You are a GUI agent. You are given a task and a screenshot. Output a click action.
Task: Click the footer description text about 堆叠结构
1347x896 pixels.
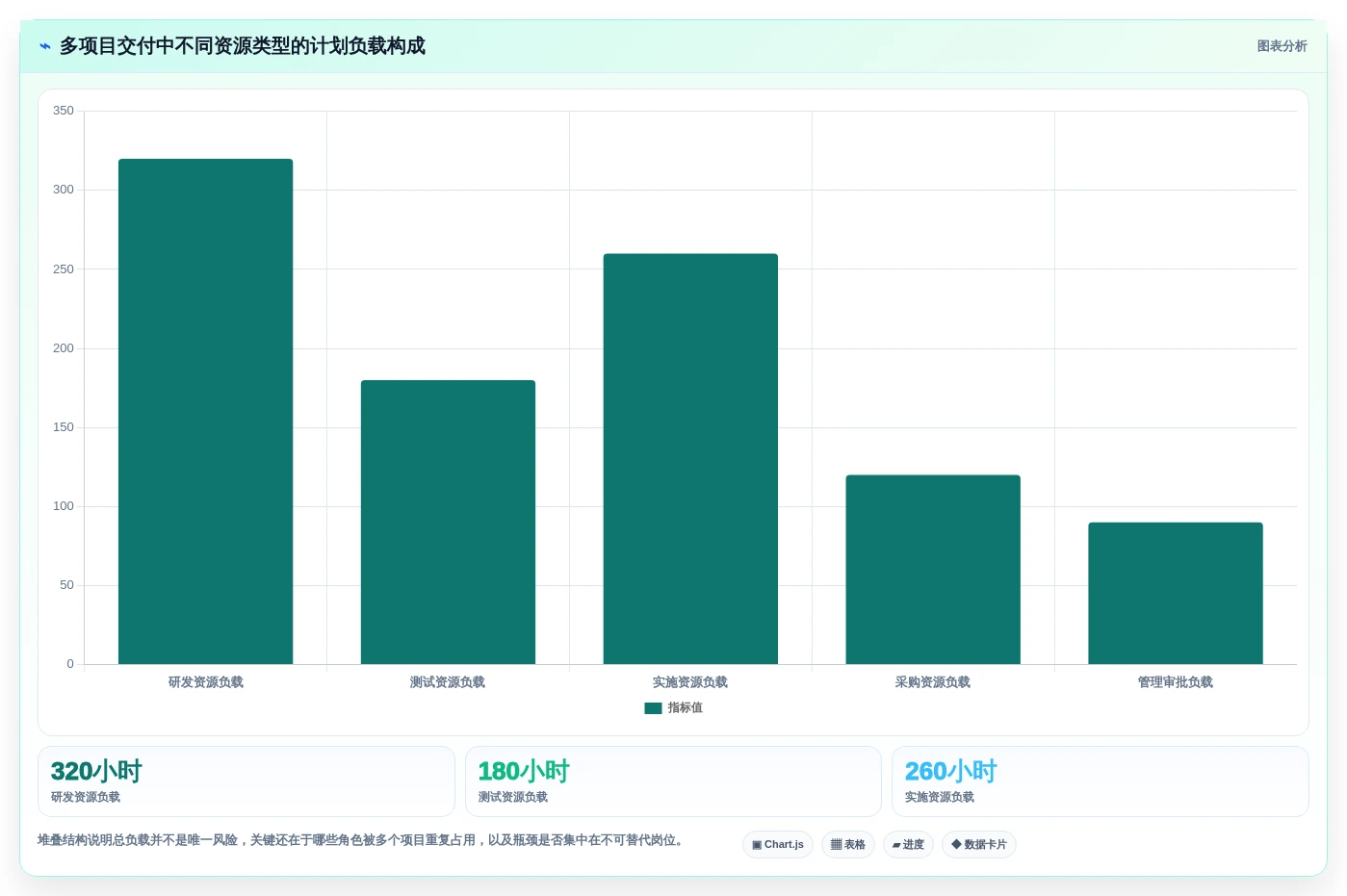(x=363, y=840)
